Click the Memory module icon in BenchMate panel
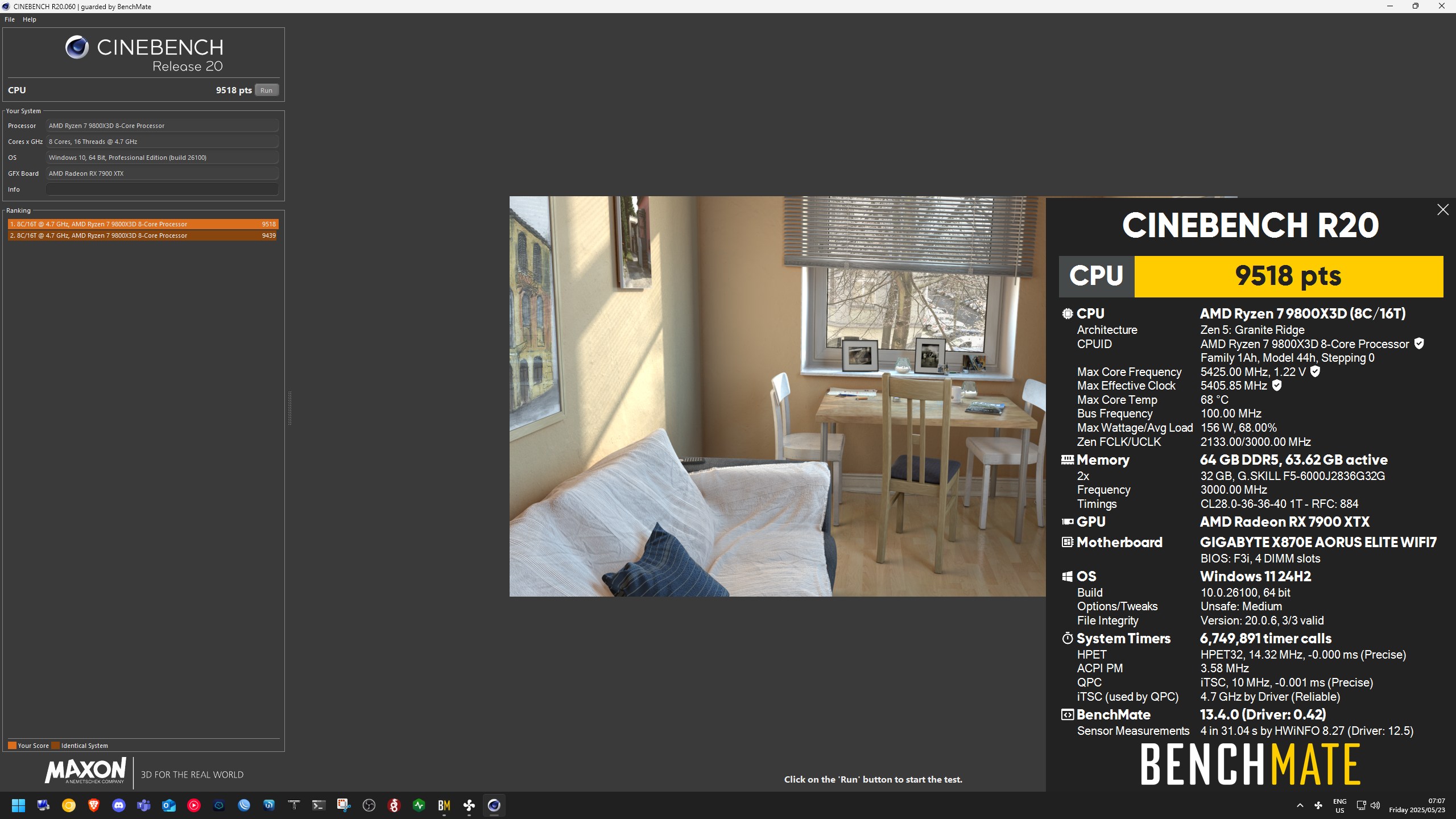The image size is (1456, 819). click(x=1068, y=460)
